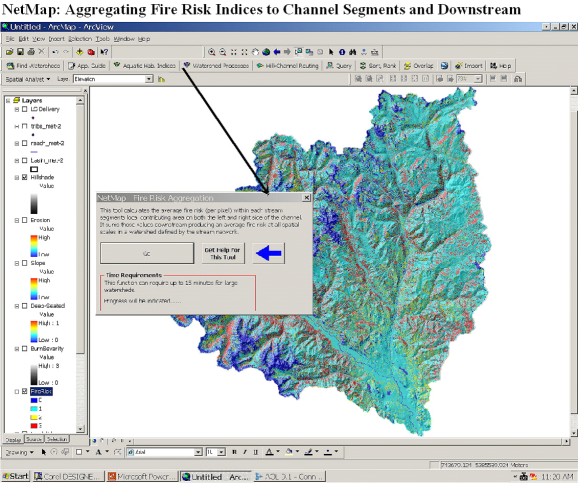Collapse the Hillshade layer expander
Image resolution: width=578 pixels, height=484 pixels.
(x=17, y=177)
